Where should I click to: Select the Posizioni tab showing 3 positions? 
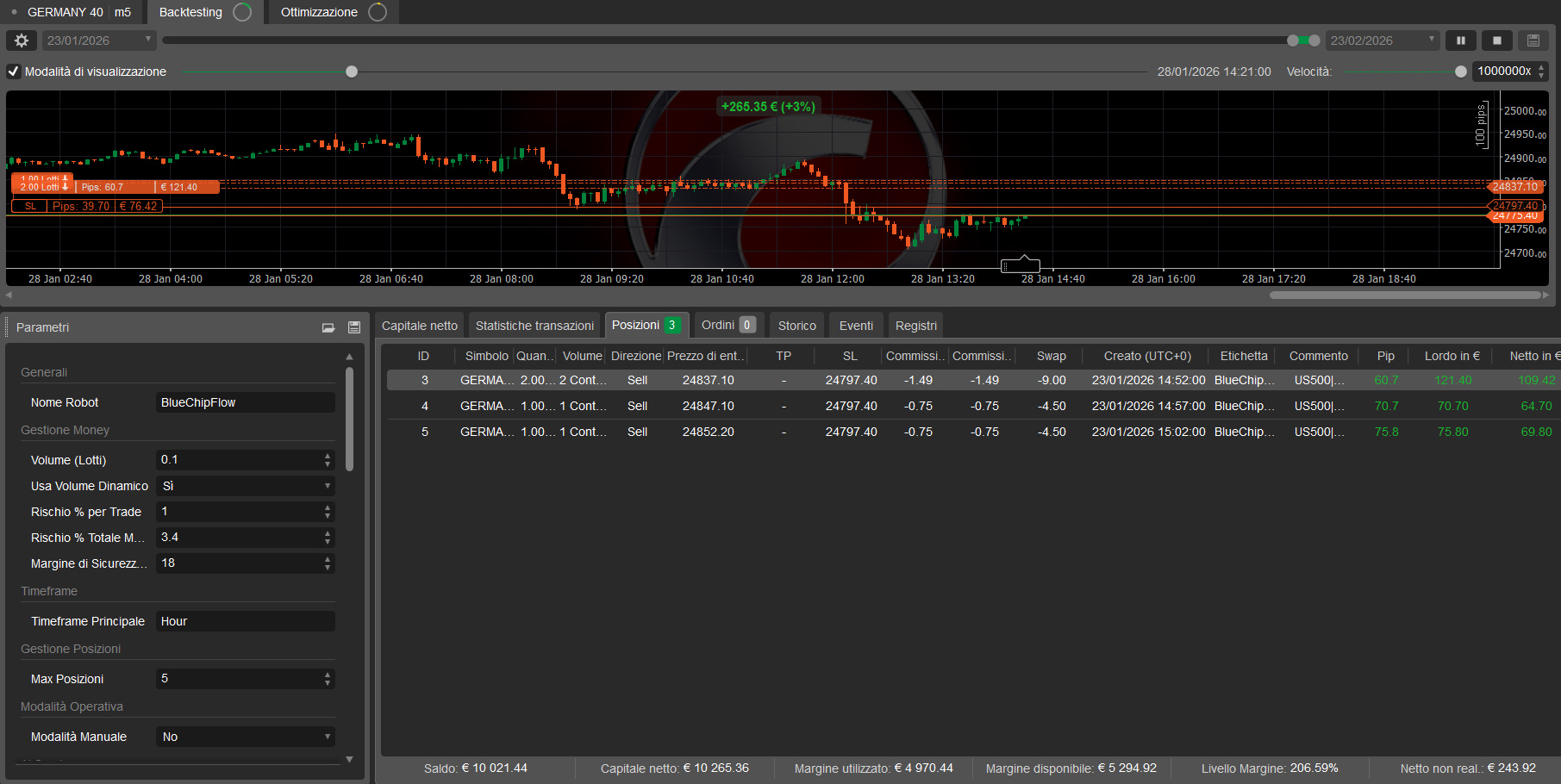point(646,325)
